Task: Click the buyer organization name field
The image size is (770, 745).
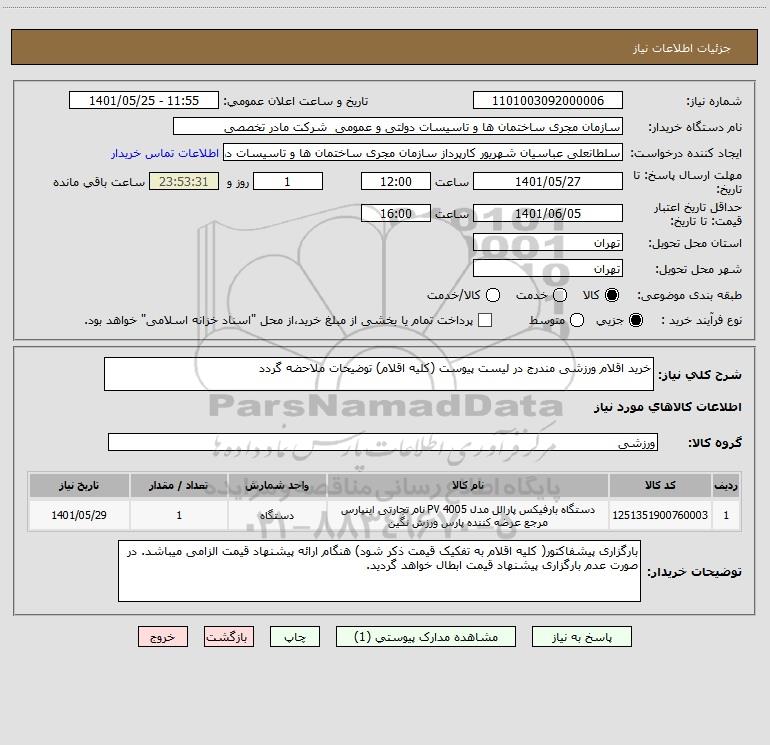Action: coord(398,126)
